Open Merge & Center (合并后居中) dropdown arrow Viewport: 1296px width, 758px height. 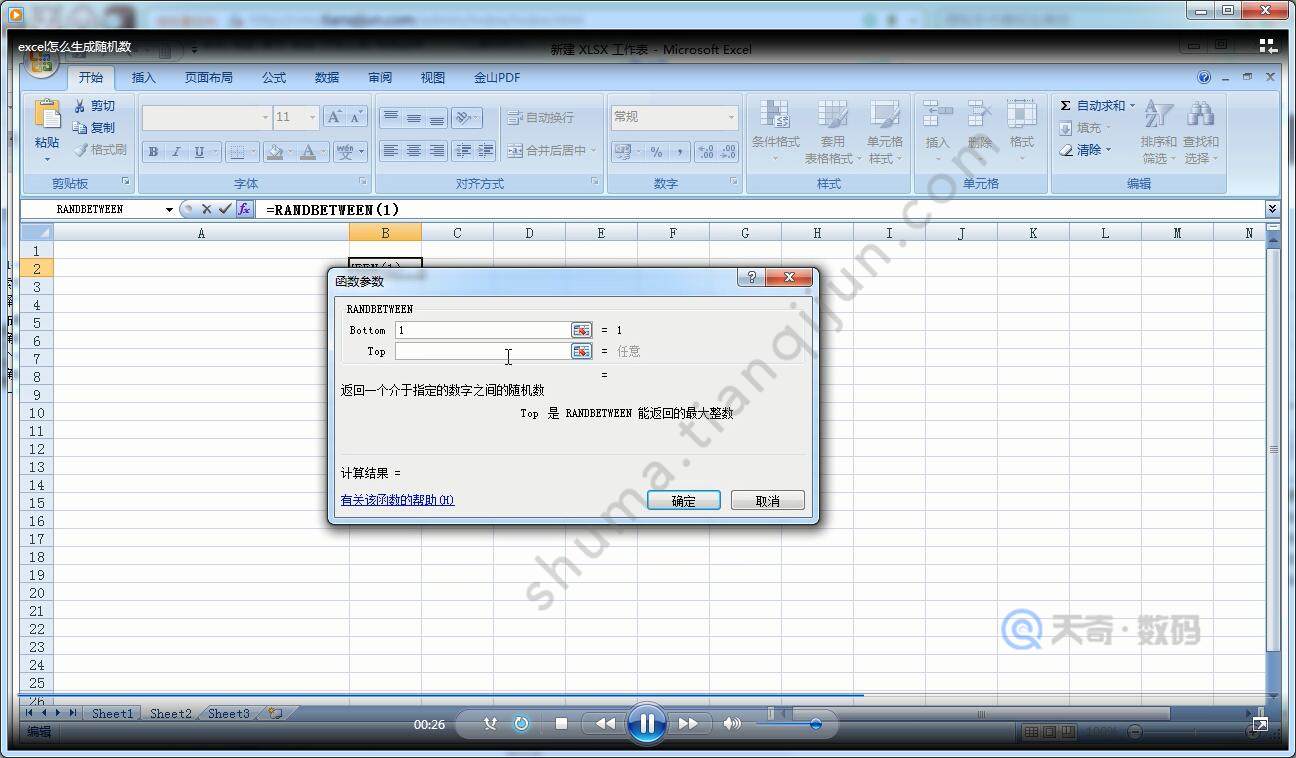point(593,151)
